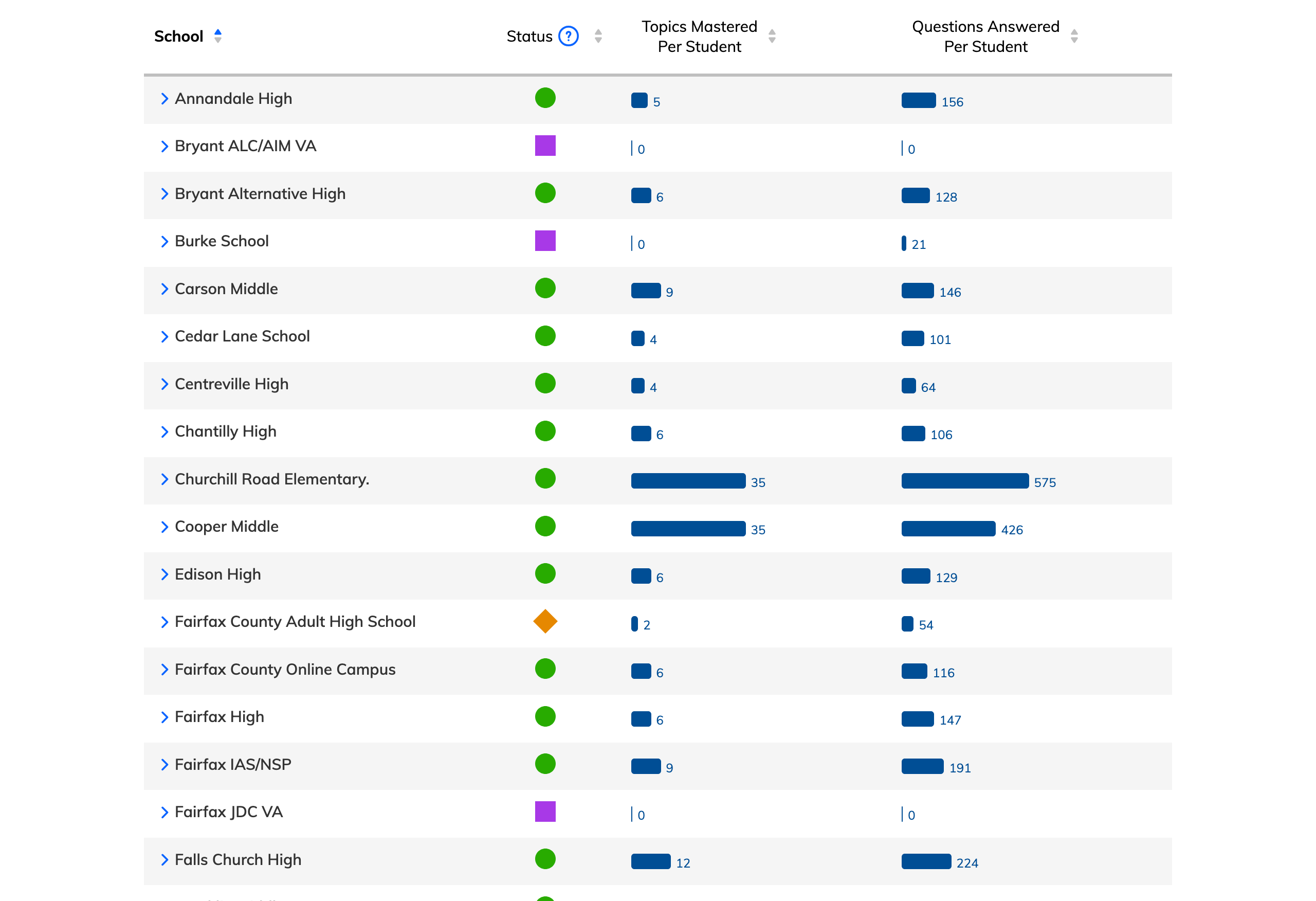
Task: Click orange diamond status for Fairfax County Adult High
Action: tap(545, 622)
